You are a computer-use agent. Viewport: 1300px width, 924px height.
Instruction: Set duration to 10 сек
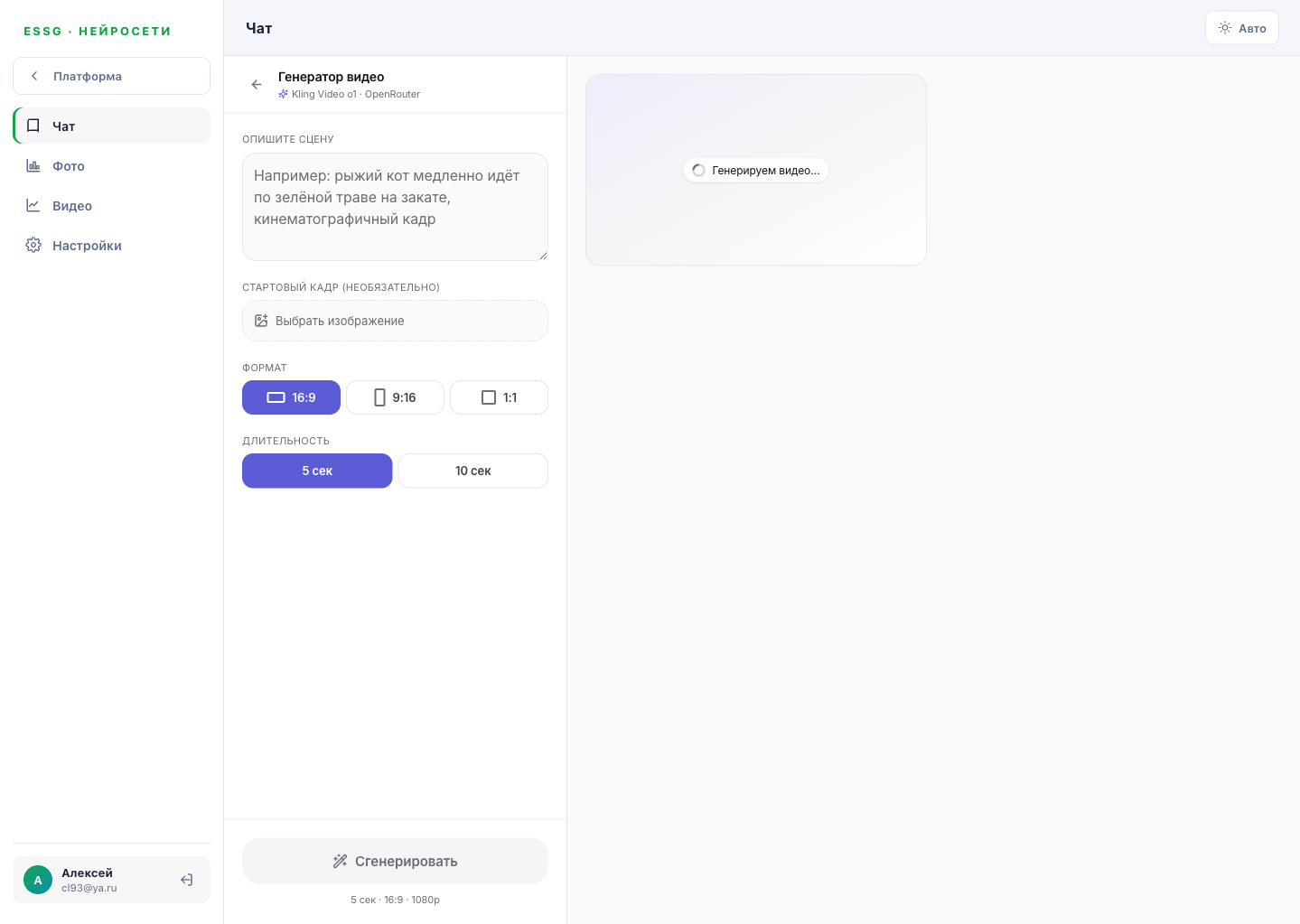point(473,471)
